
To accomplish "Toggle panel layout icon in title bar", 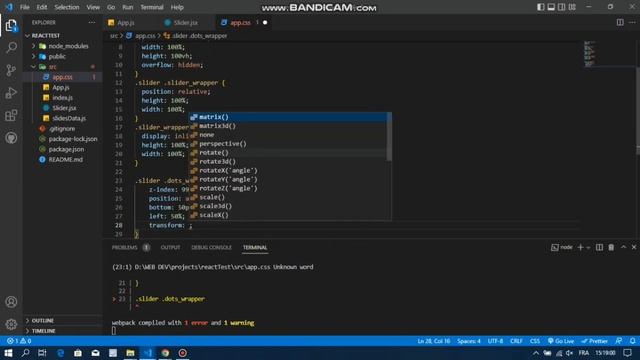I will click(551, 7).
